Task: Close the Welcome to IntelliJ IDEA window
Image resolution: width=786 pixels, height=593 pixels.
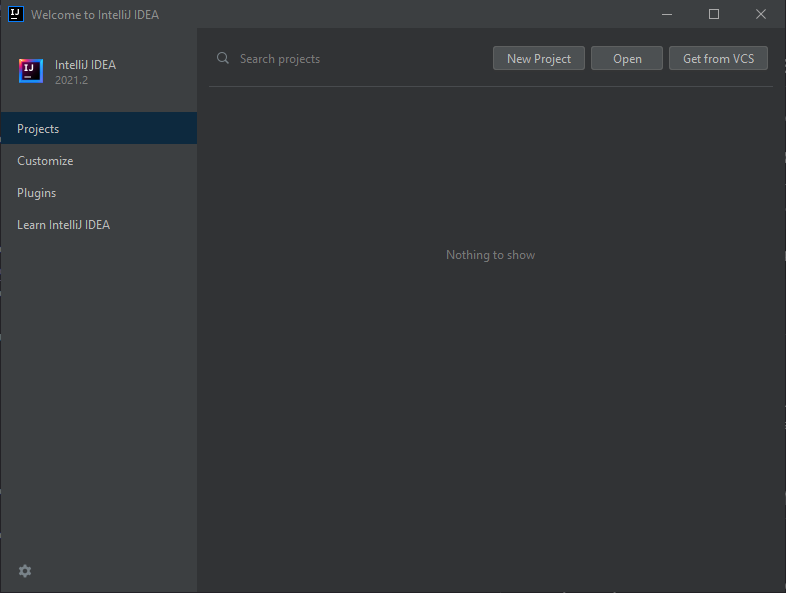Action: (761, 14)
